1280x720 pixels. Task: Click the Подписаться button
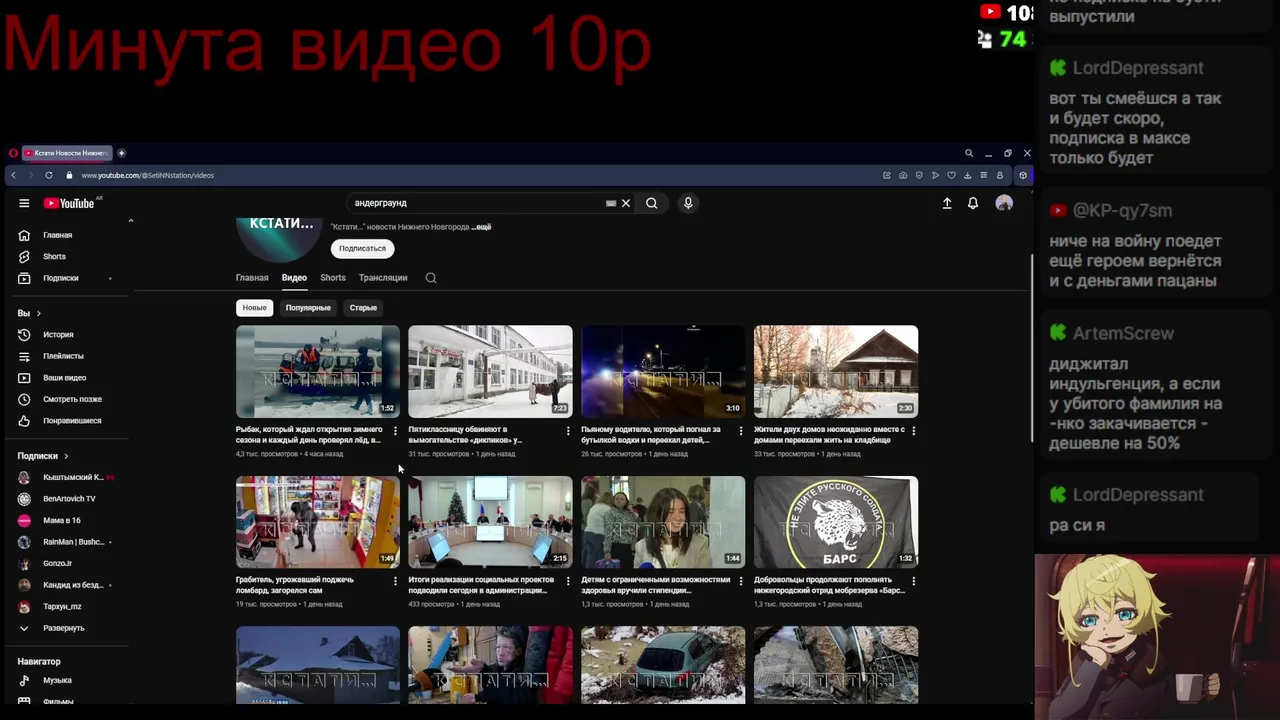[362, 248]
